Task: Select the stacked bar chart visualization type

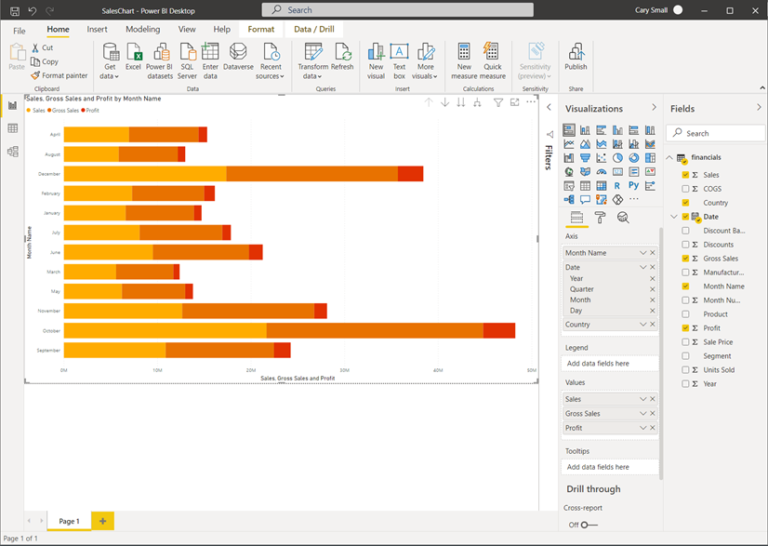Action: tap(569, 130)
